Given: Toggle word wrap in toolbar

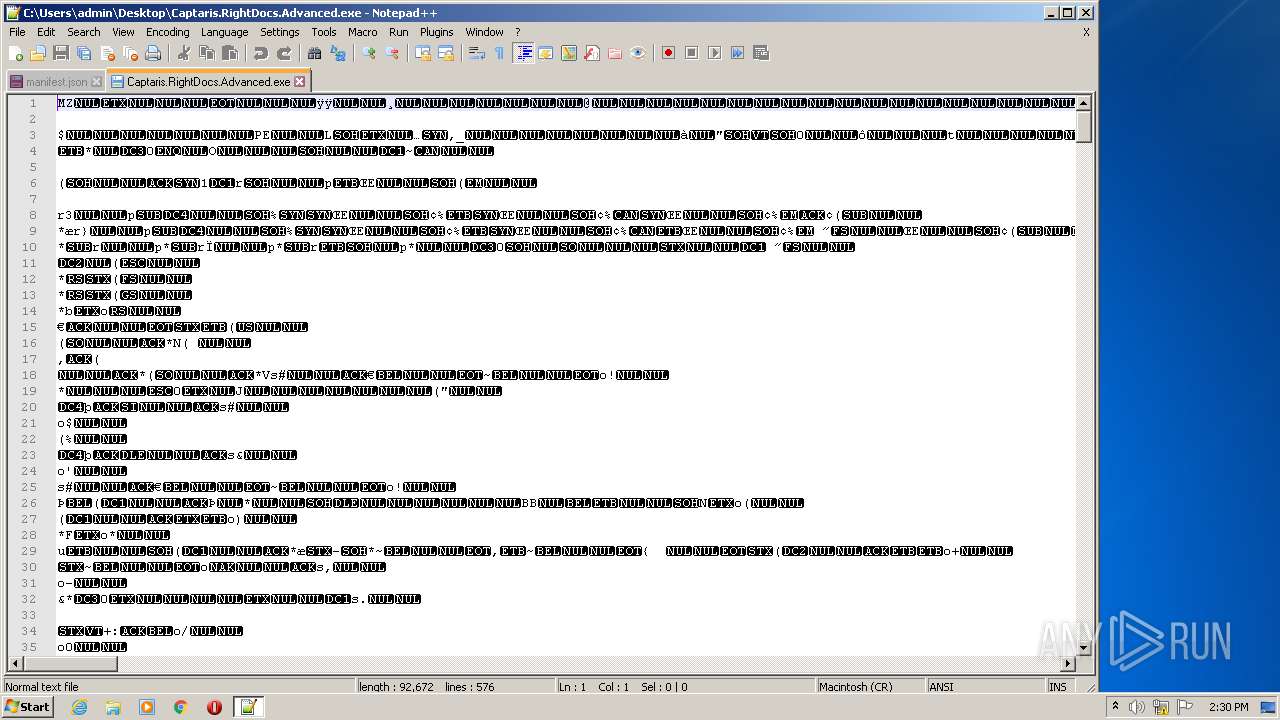Looking at the screenshot, I should coord(476,53).
